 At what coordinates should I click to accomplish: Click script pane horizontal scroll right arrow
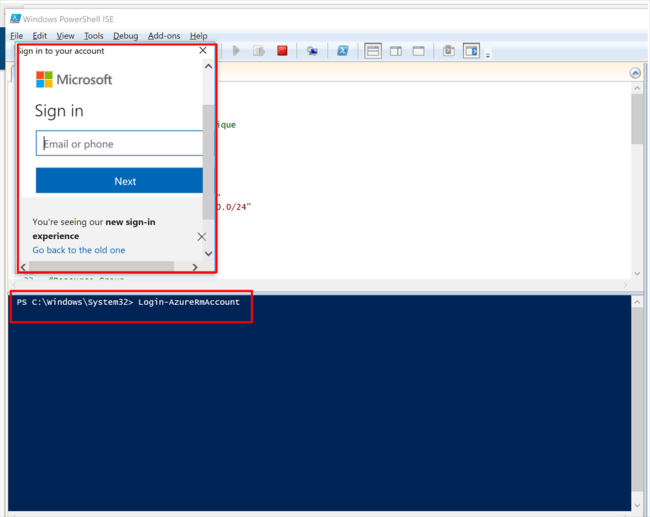coord(625,285)
